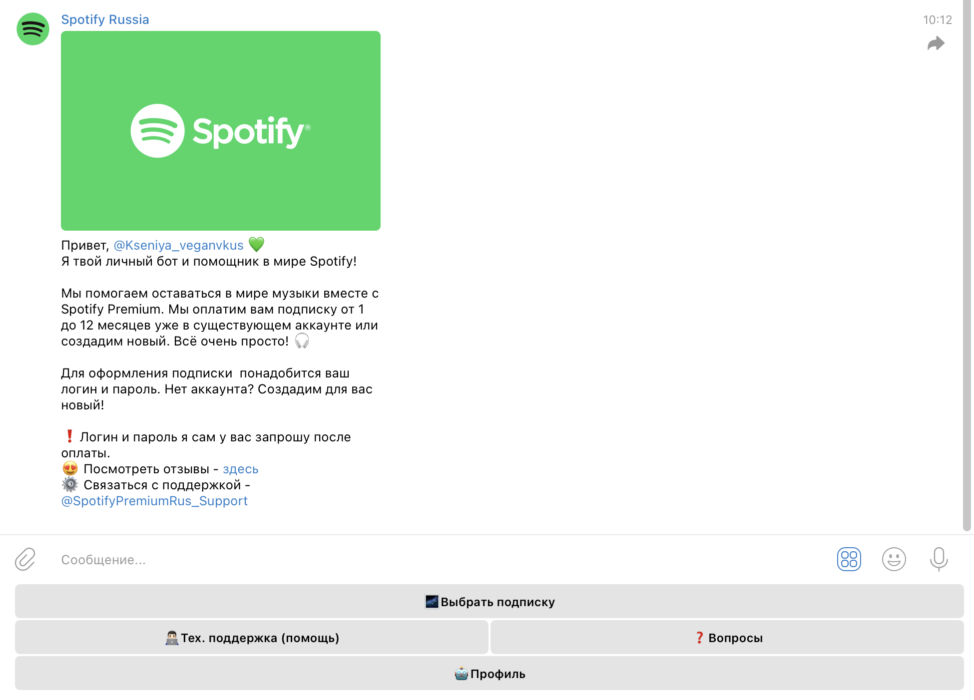Follow the здесь reviews link

pos(240,469)
